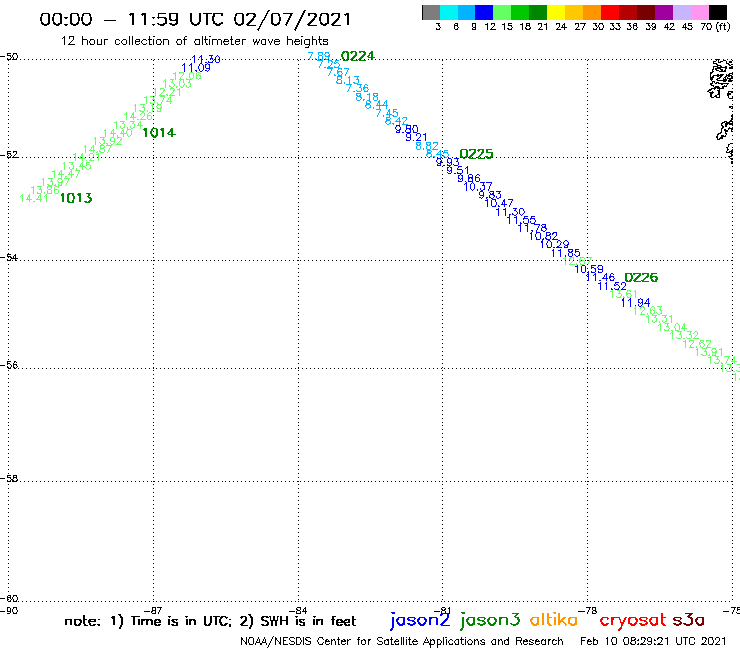Click the 10.47 wave height value
This screenshot has height=650, width=740.
pyautogui.click(x=499, y=203)
